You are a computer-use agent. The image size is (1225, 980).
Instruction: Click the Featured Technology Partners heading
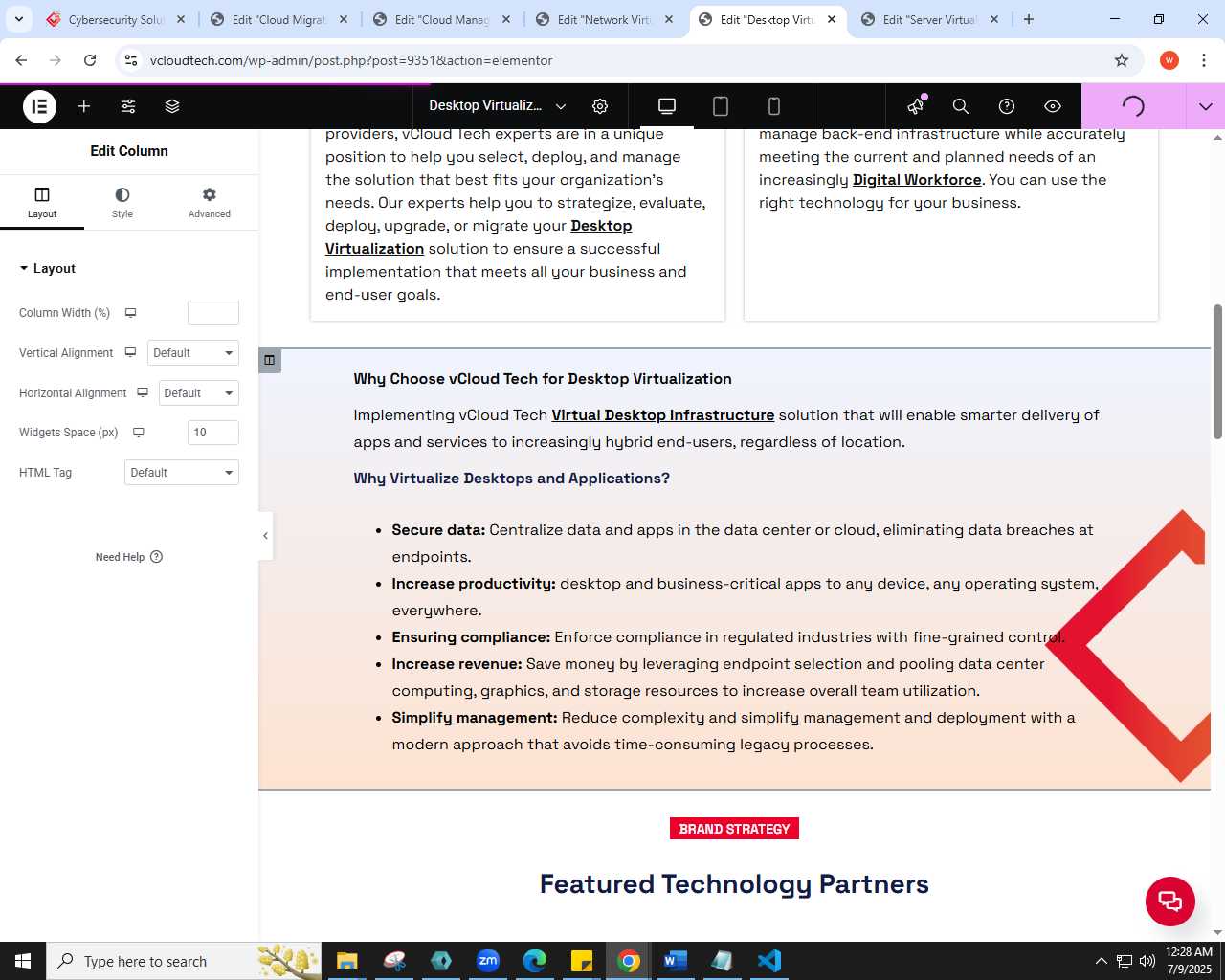(734, 884)
